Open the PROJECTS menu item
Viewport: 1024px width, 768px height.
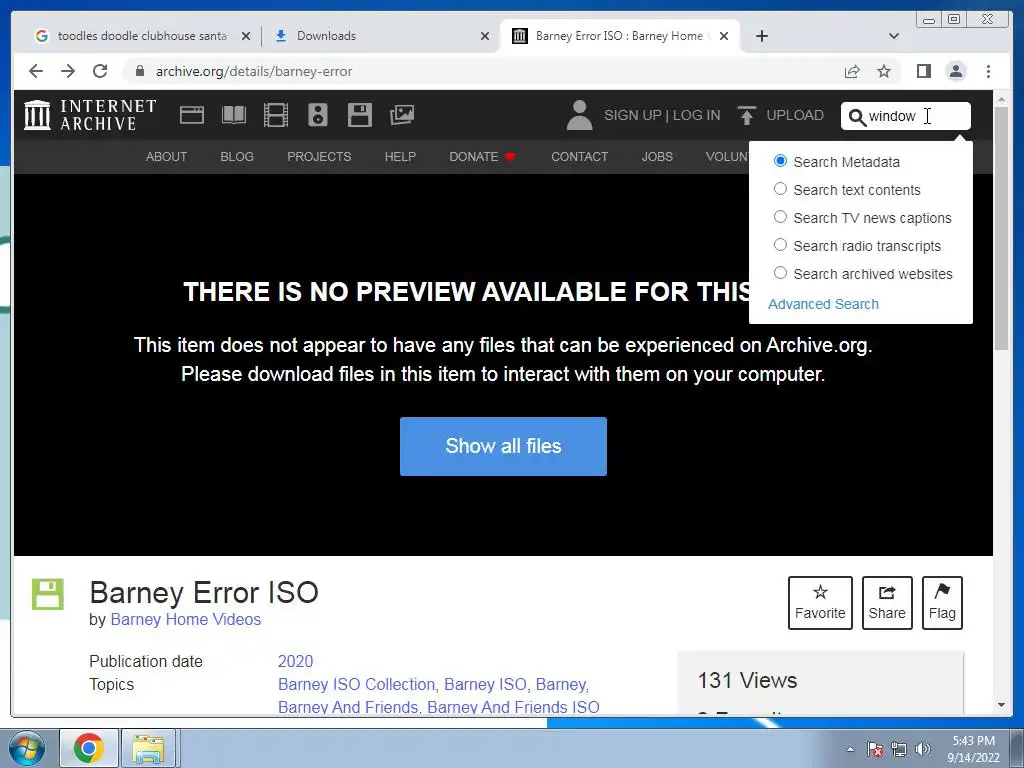(x=319, y=157)
